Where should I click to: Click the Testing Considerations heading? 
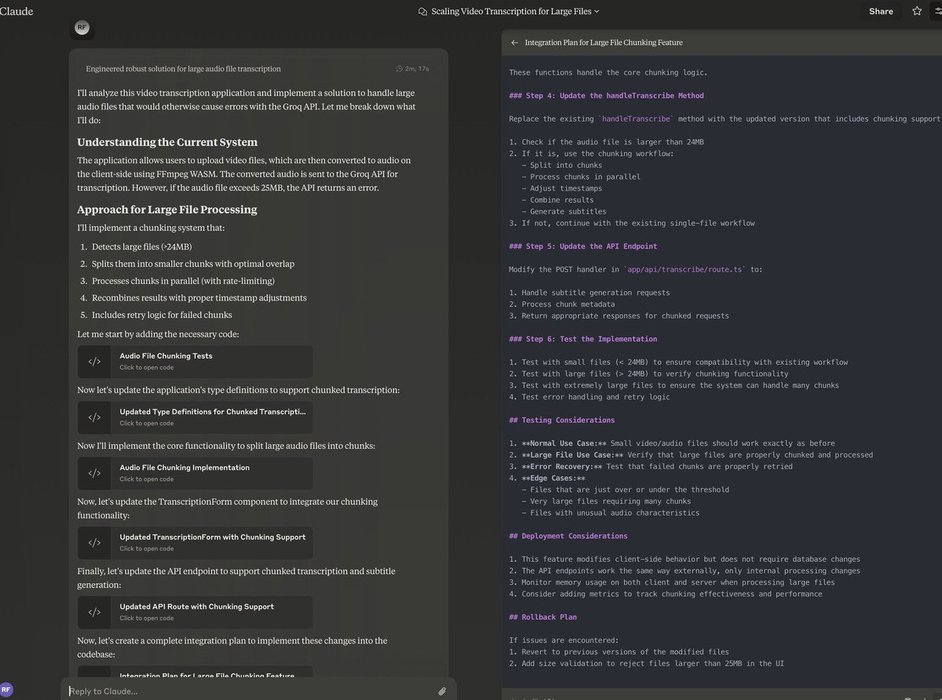pos(562,420)
